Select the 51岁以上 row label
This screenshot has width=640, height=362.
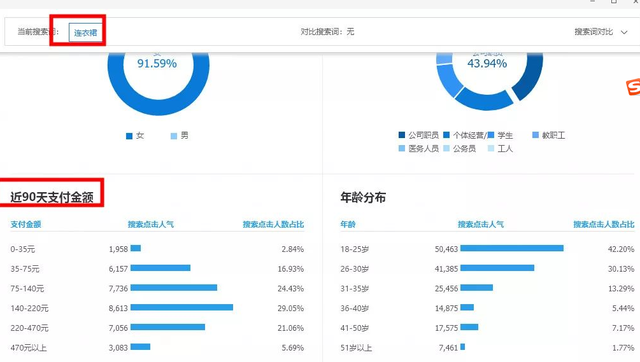[x=356, y=348]
